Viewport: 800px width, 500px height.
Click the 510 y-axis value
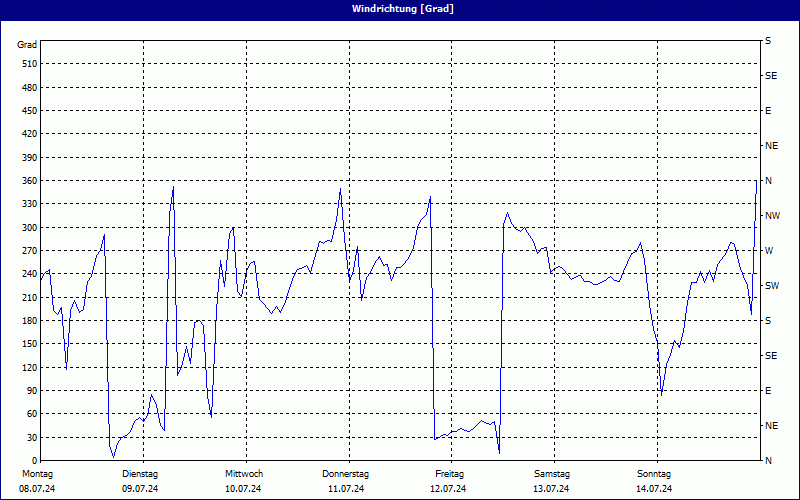[30, 64]
